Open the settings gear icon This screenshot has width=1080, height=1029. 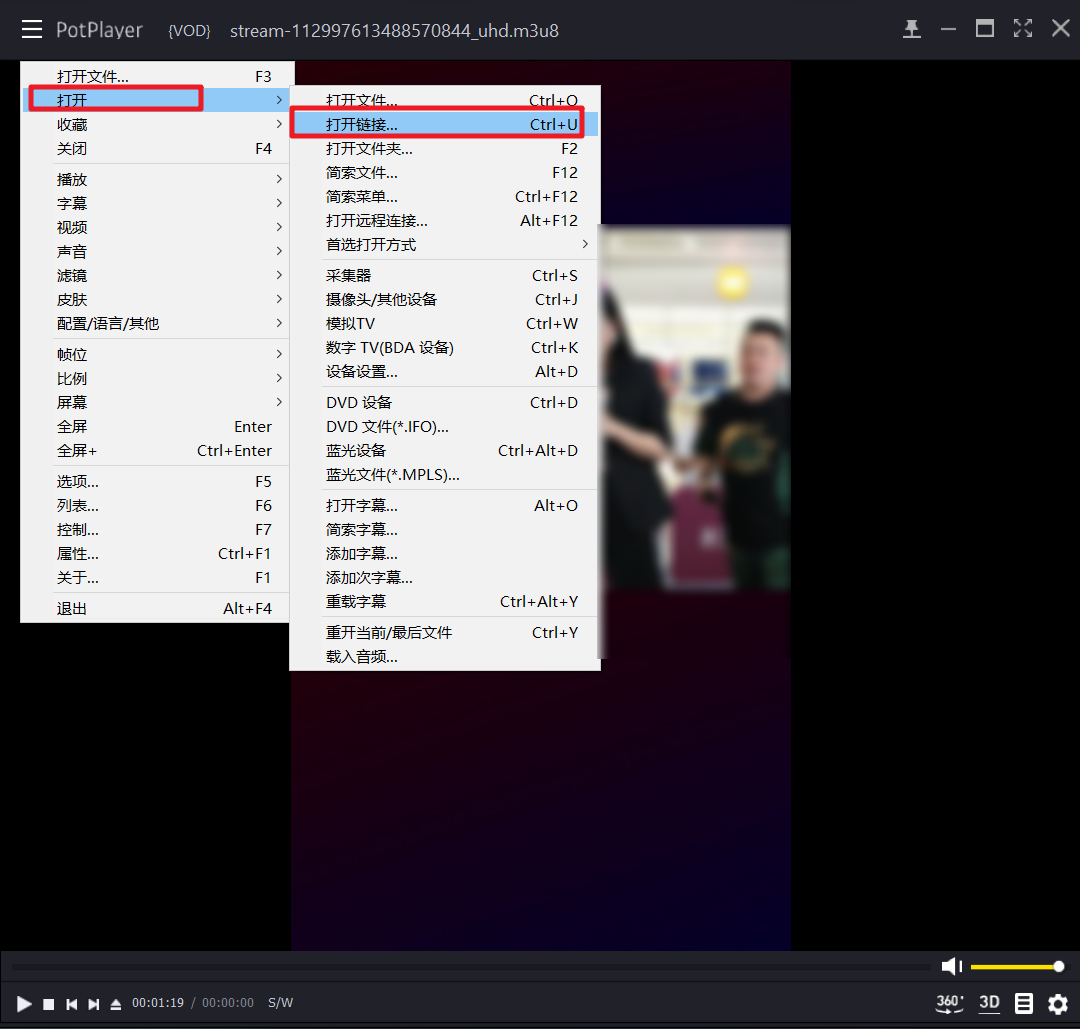coord(1058,1004)
